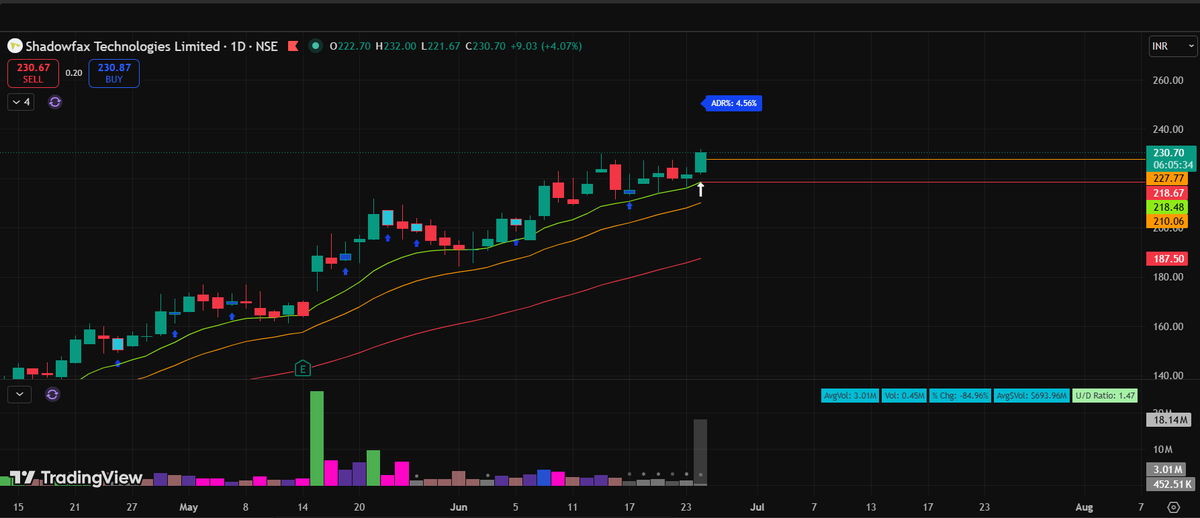The image size is (1200, 518).
Task: Click the 27 date label on time axis
Action: [x=131, y=508]
